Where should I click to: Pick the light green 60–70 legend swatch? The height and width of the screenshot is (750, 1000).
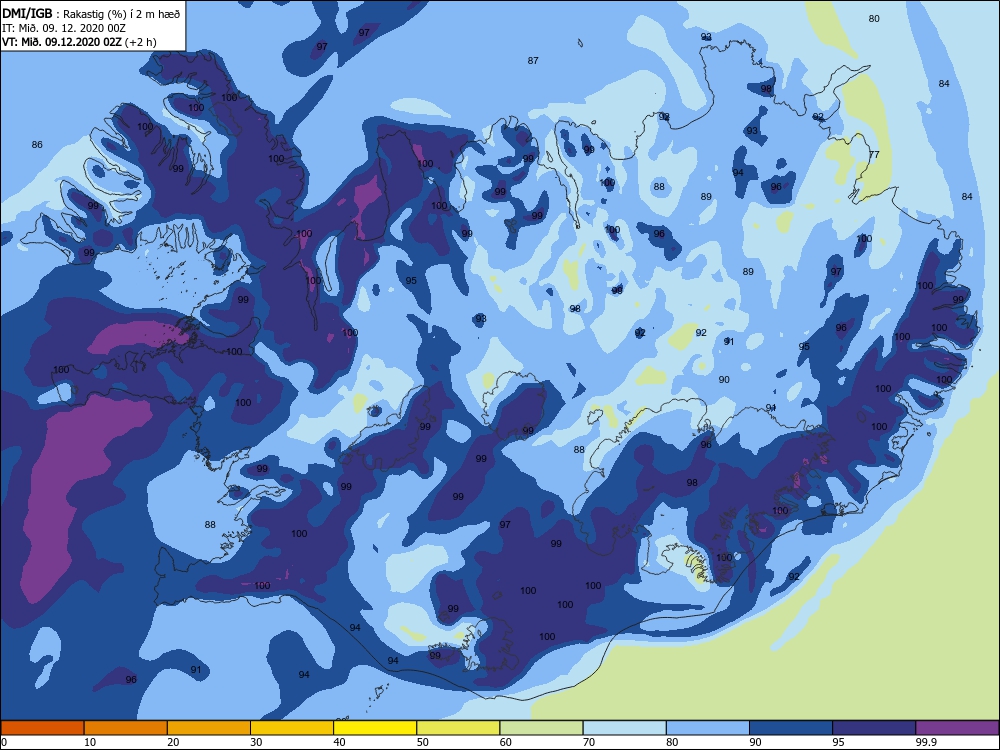coord(541,728)
